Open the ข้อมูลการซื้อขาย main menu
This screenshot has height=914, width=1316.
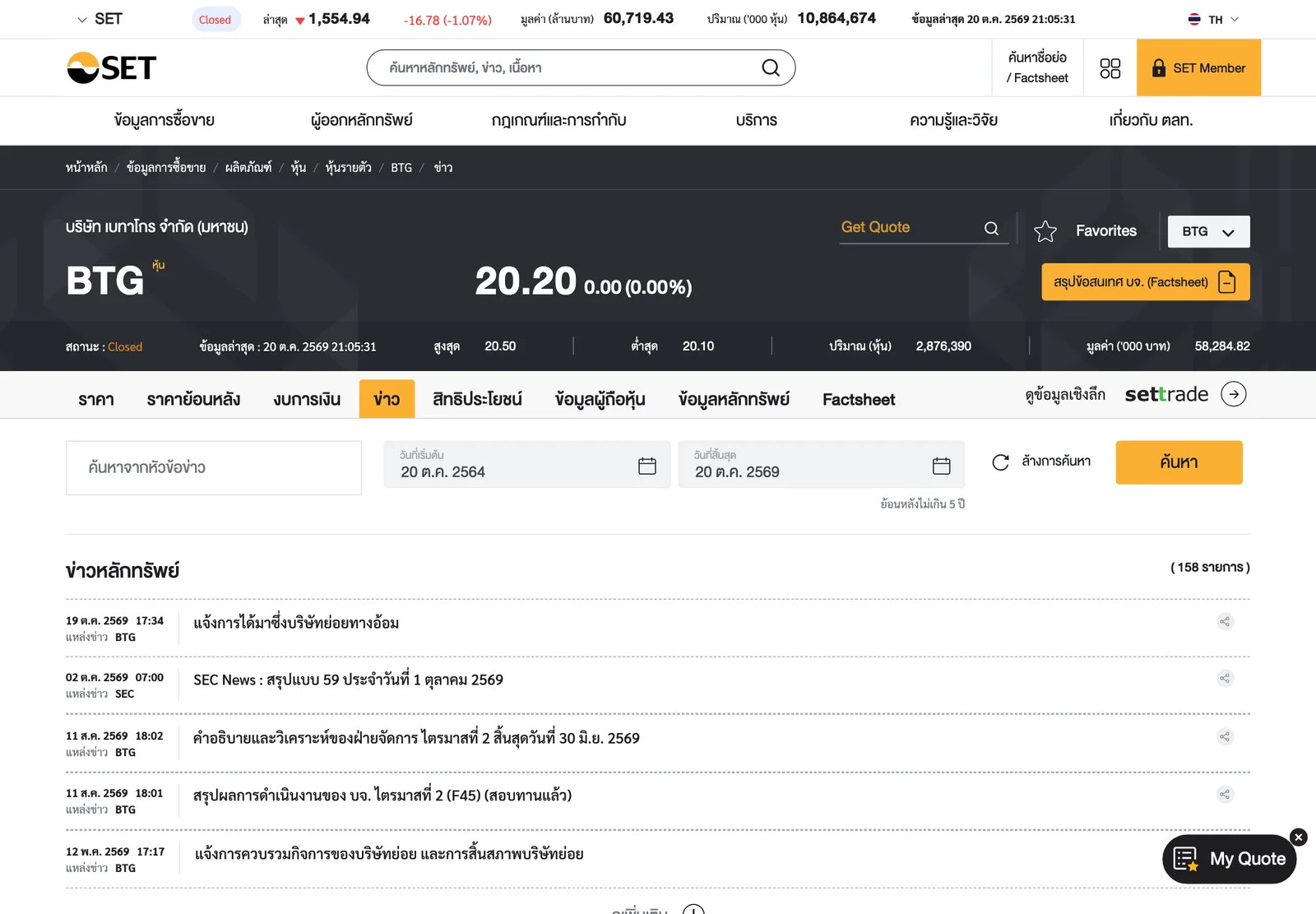click(164, 120)
